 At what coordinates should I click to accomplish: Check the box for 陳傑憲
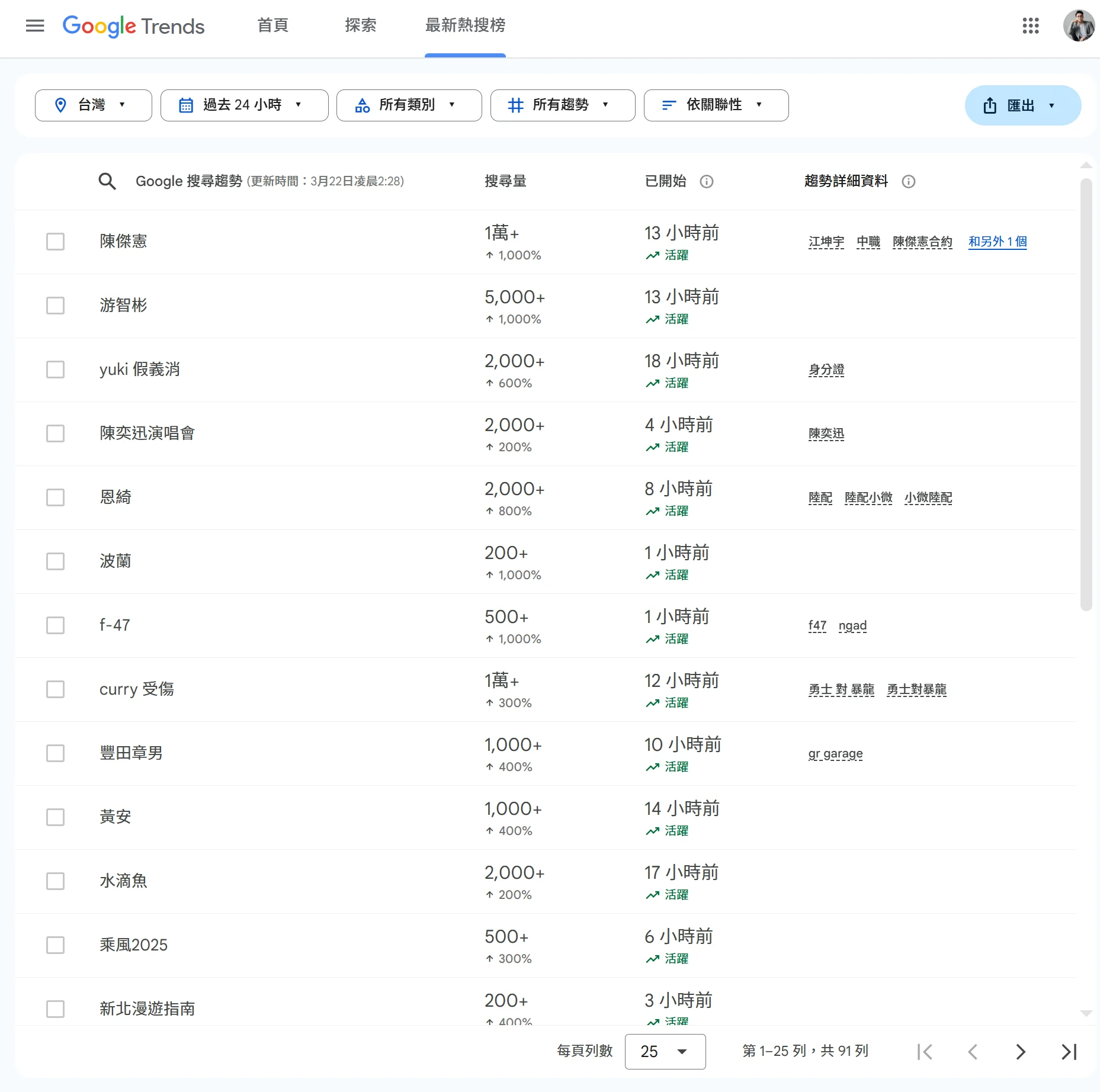55,242
